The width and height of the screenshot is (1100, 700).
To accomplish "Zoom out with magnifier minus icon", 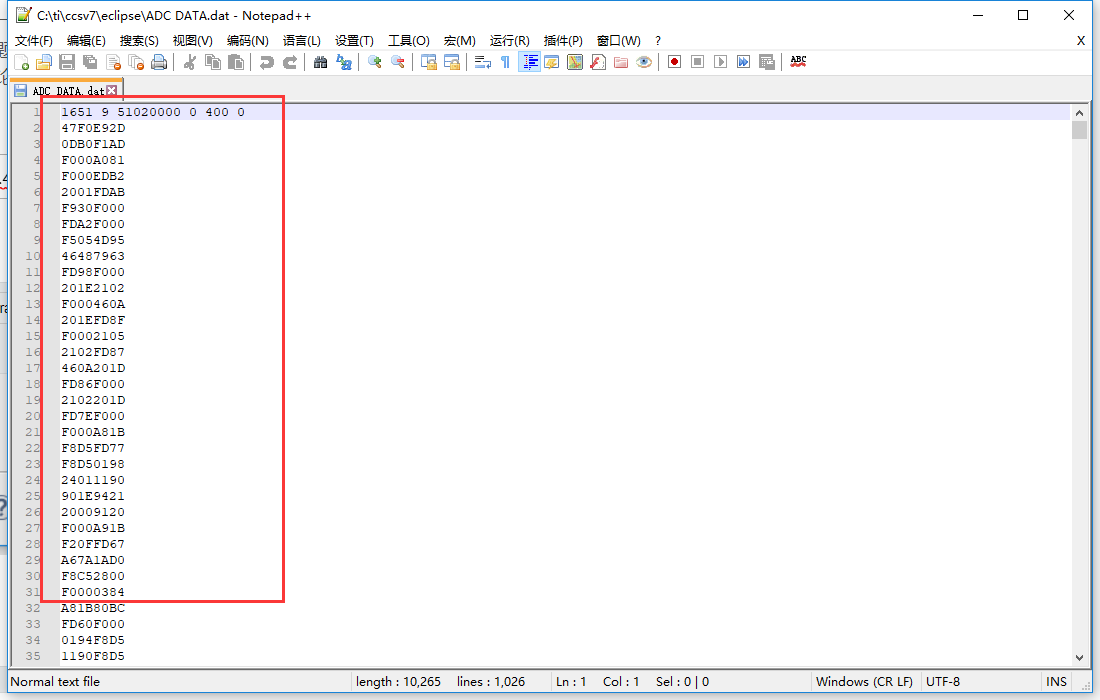I will click(x=398, y=62).
